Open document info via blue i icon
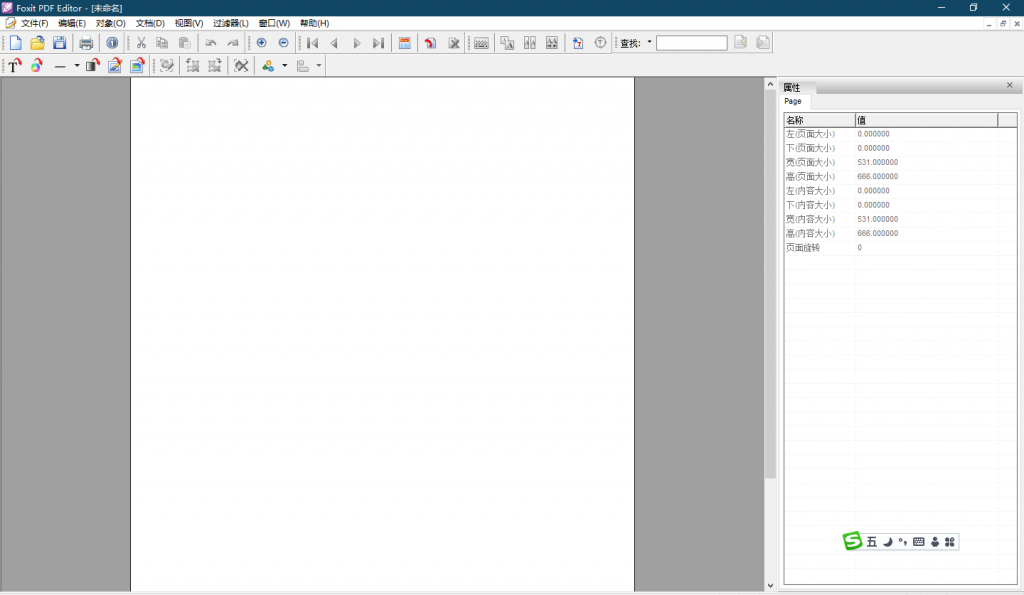 [112, 43]
